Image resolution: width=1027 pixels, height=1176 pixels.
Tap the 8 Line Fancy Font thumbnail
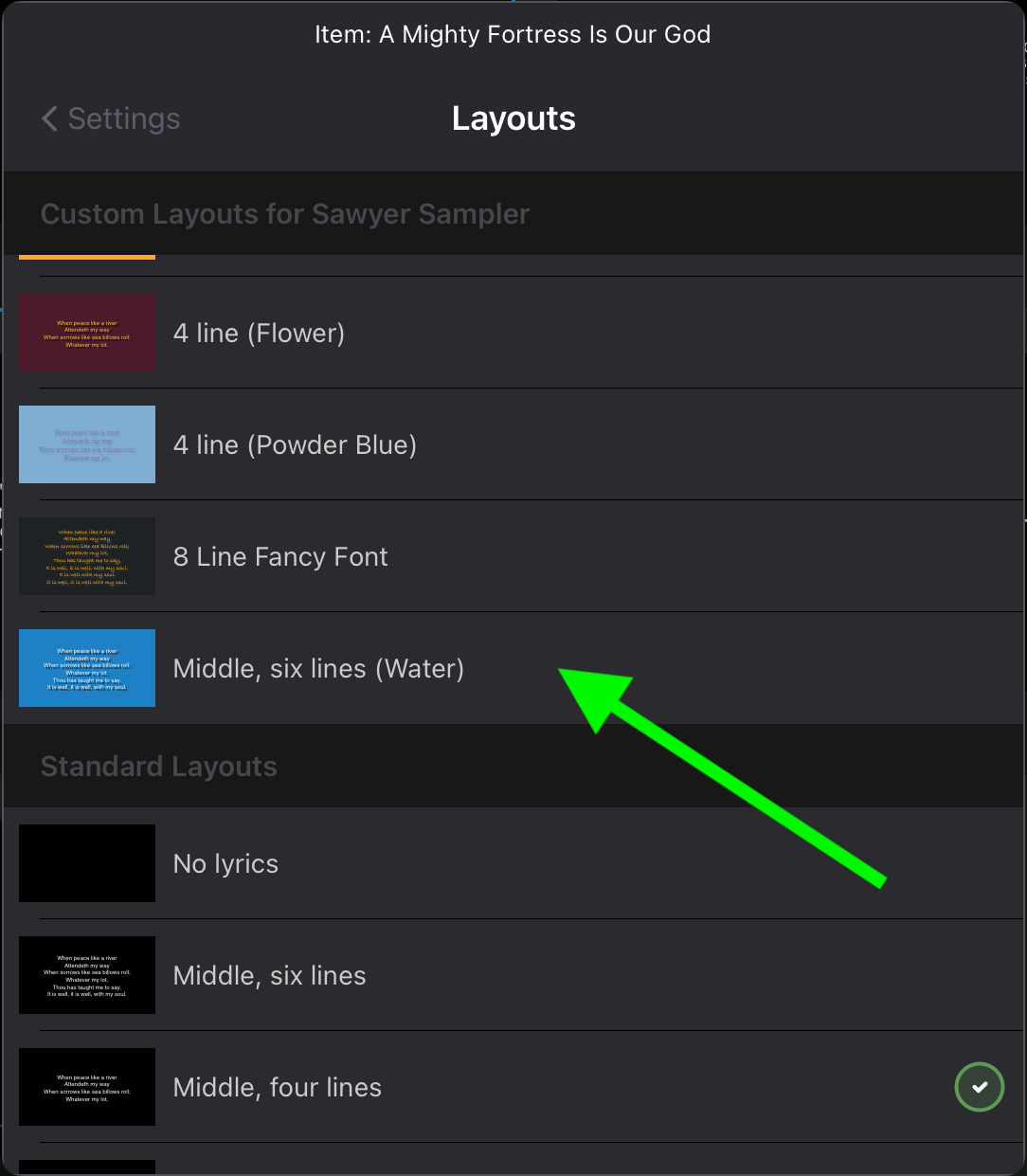[x=87, y=556]
